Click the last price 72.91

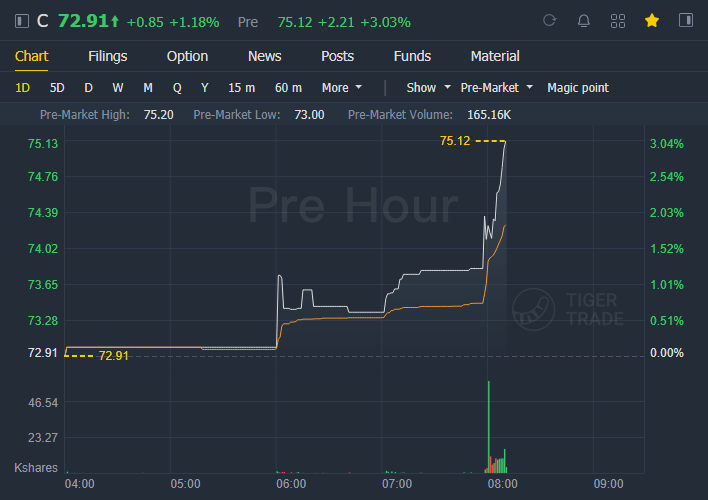pos(83,21)
